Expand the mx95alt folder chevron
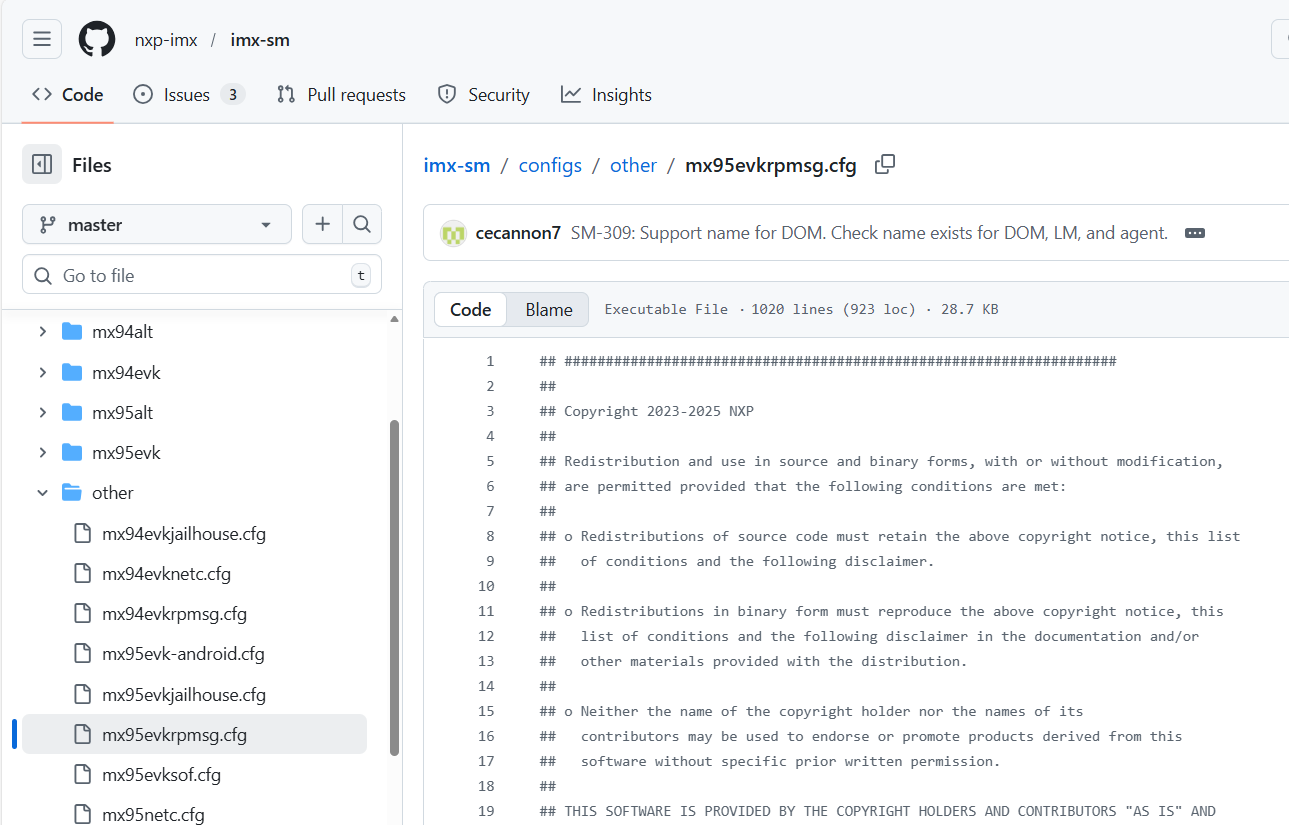The image size is (1289, 825). [x=42, y=413]
